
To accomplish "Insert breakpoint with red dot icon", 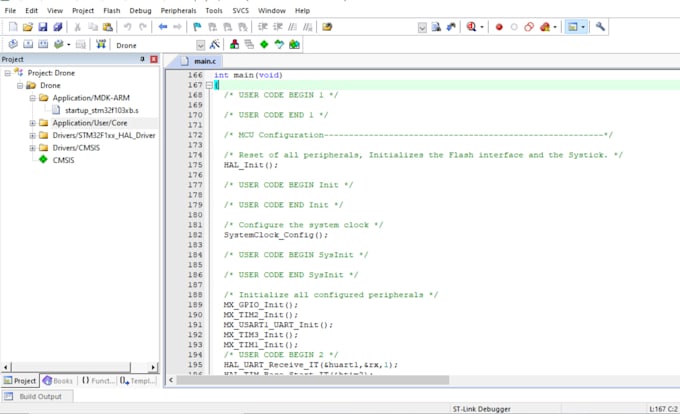I will pyautogui.click(x=499, y=27).
